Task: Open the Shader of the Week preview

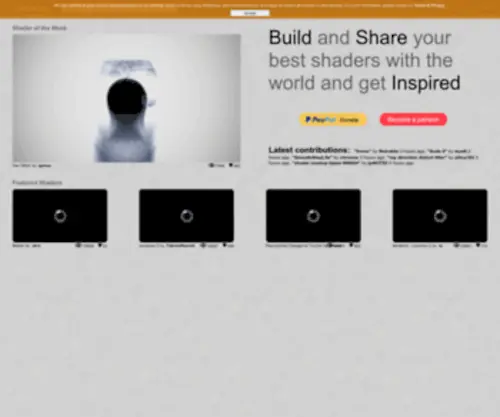Action: click(126, 98)
